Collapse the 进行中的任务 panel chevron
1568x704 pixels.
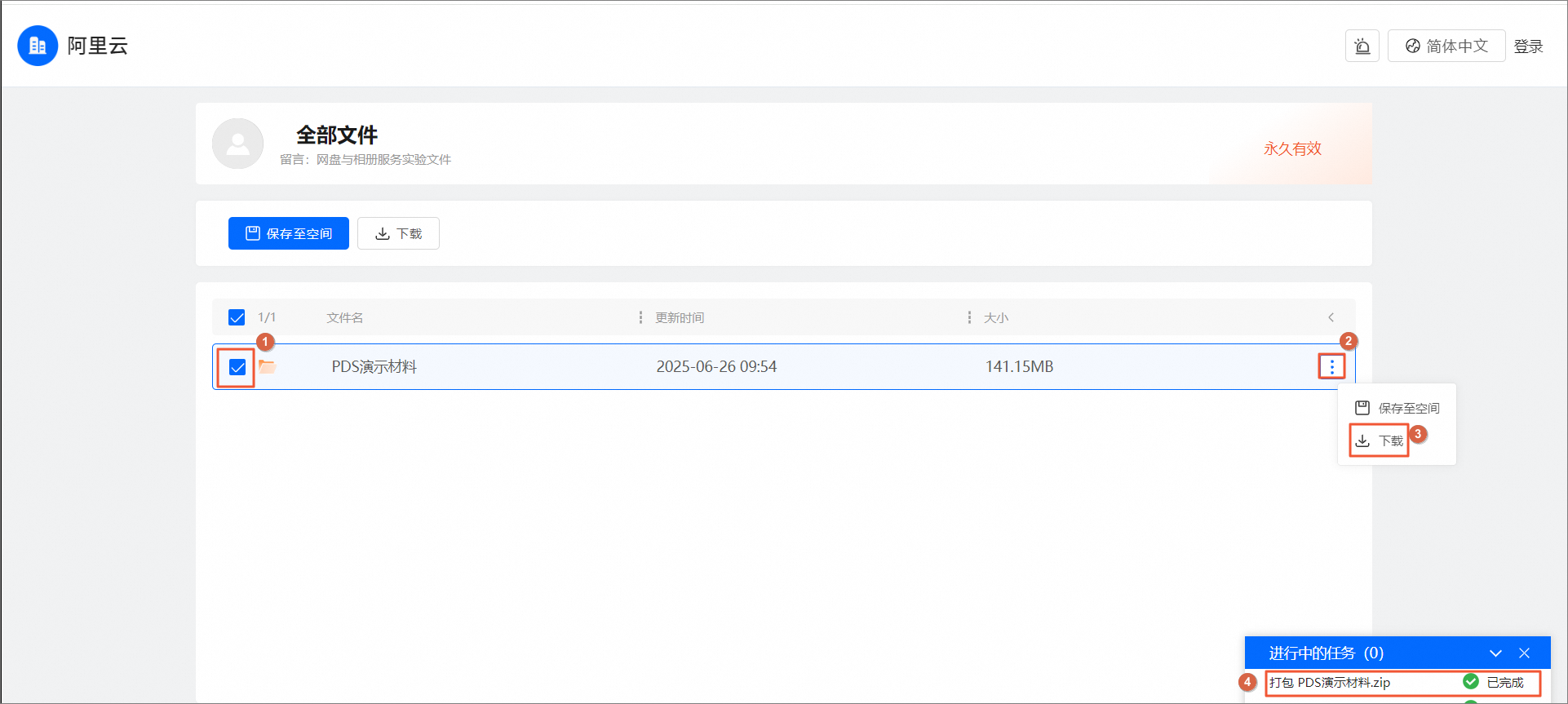coord(1495,653)
